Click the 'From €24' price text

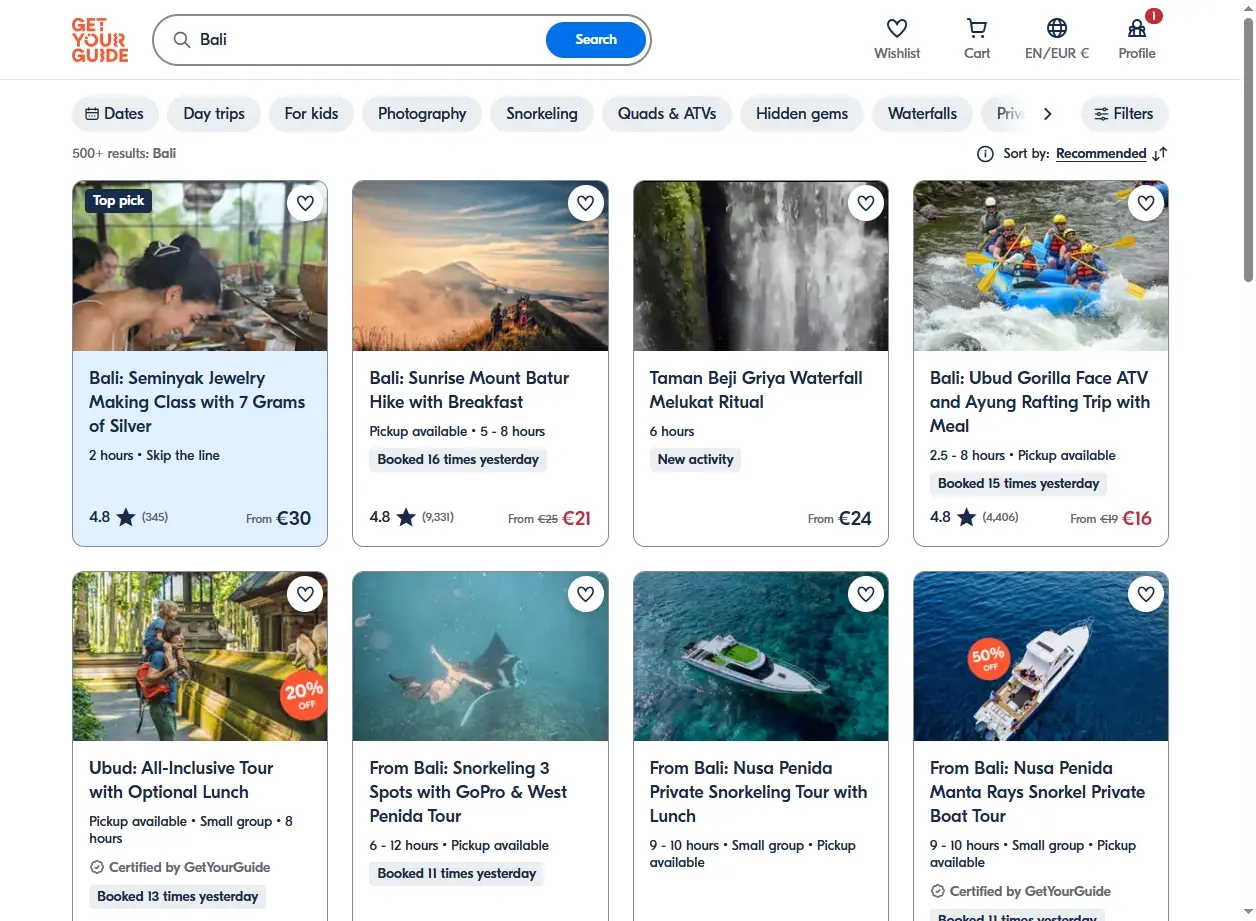840,518
